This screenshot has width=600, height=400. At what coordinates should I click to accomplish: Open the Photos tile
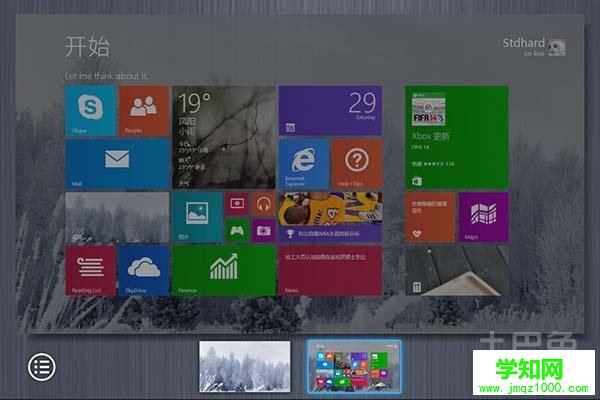pyautogui.click(x=197, y=217)
